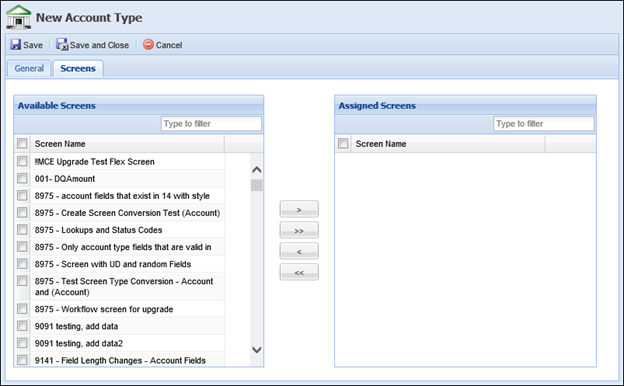Select all available screens header checkbox
624x386 pixels.
click(22, 143)
